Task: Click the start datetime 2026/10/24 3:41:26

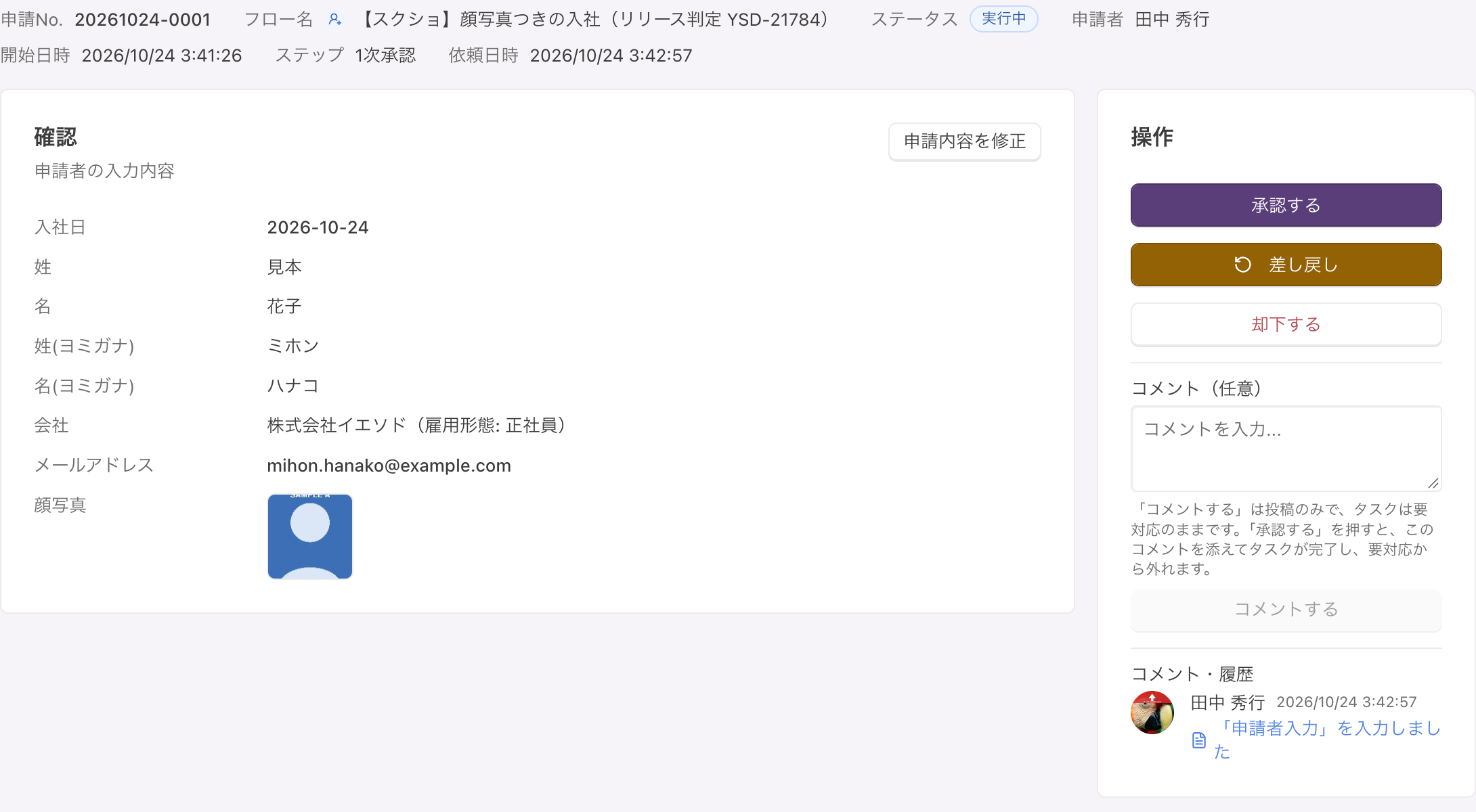Action: (x=162, y=55)
